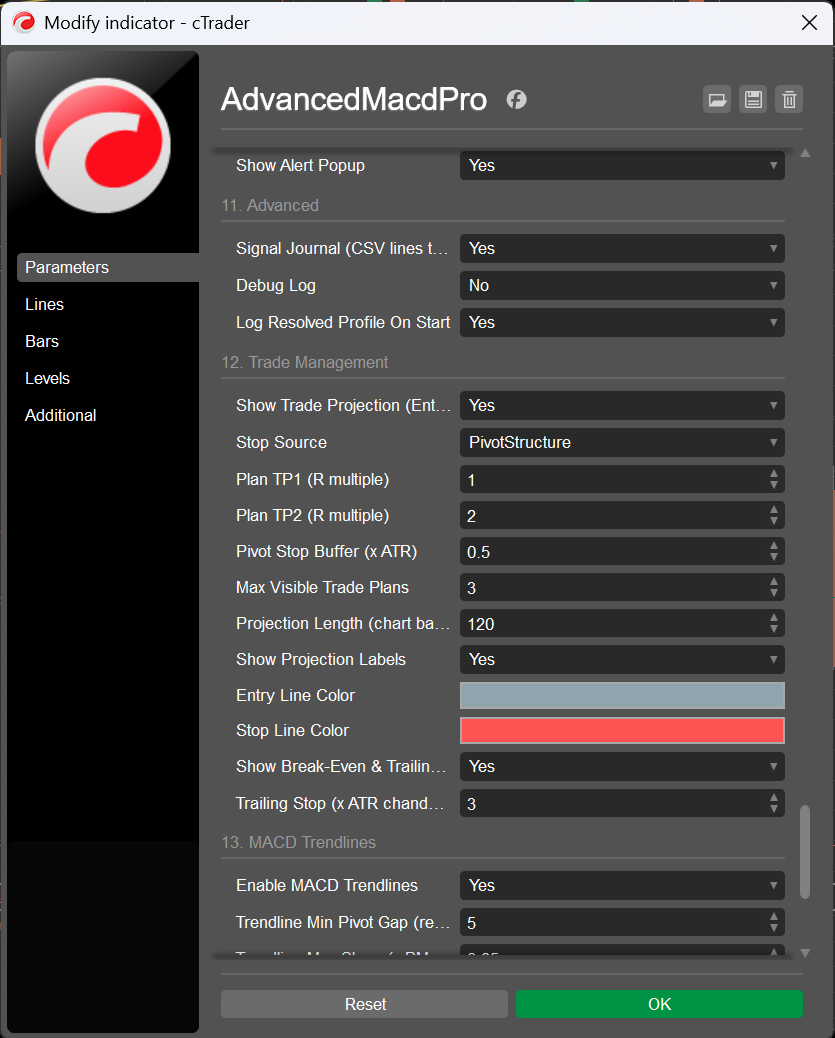Increase Pivot Stop Buffer value
The width and height of the screenshot is (835, 1038).
(x=774, y=545)
